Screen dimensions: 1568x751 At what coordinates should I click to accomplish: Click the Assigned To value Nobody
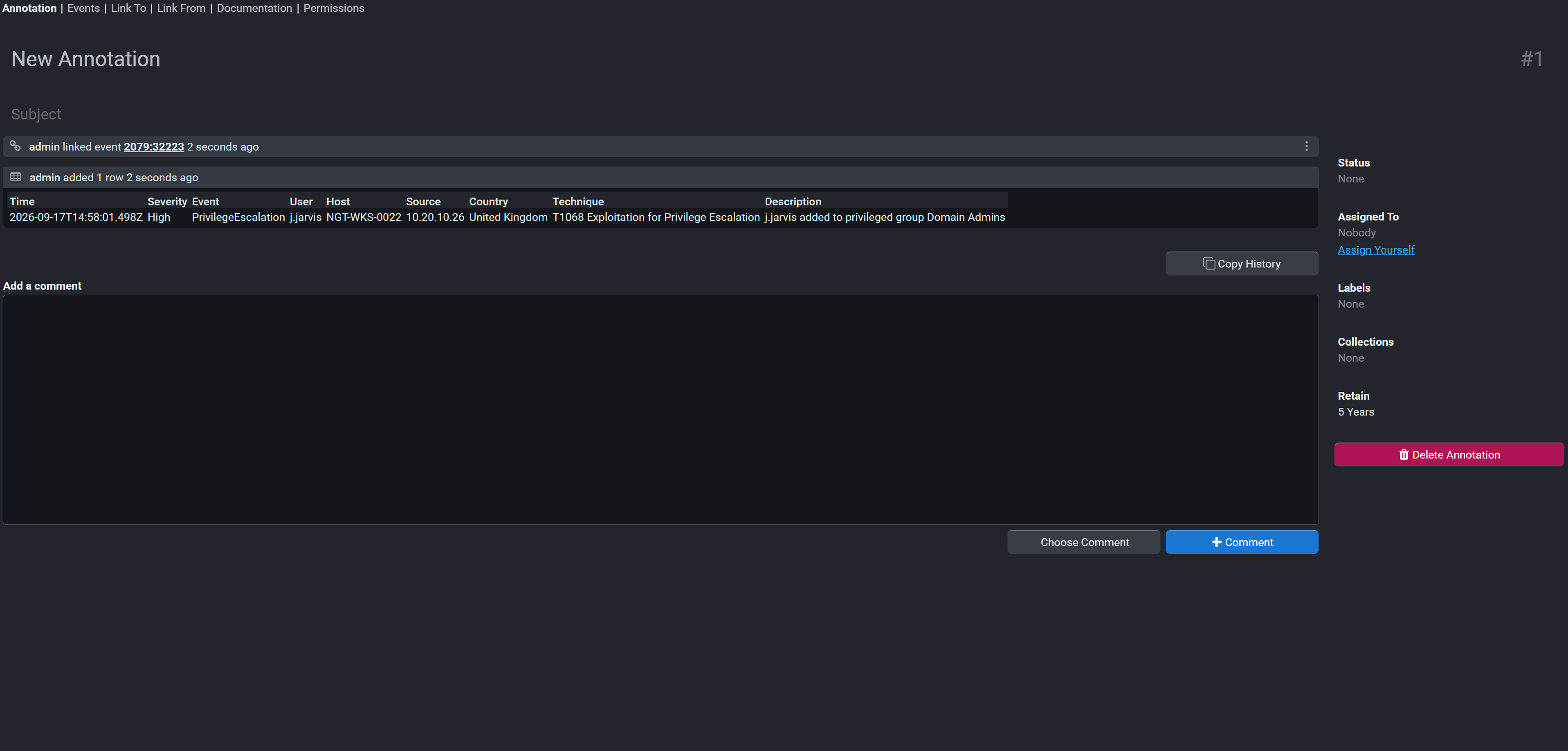click(x=1356, y=232)
